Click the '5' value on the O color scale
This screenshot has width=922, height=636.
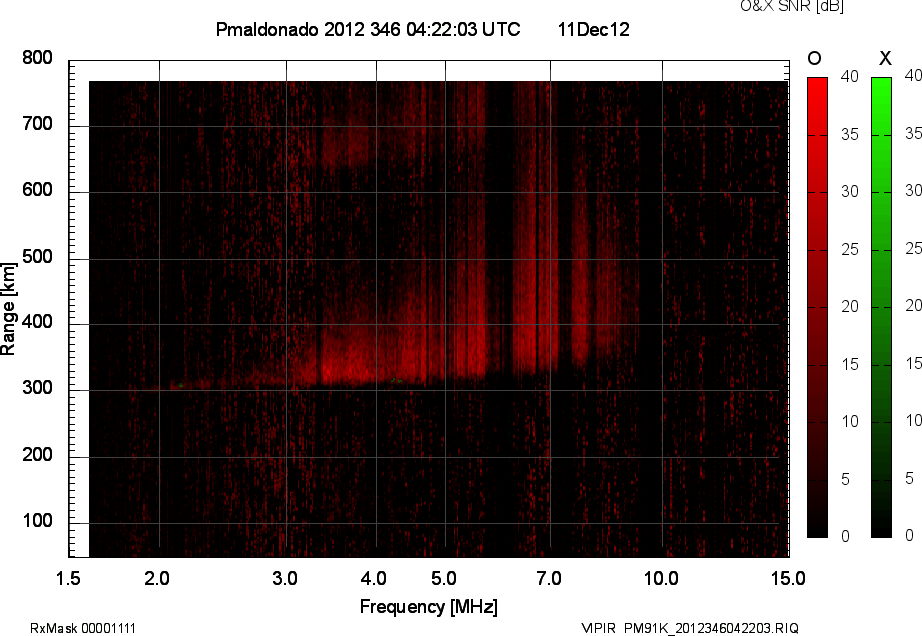click(x=845, y=479)
